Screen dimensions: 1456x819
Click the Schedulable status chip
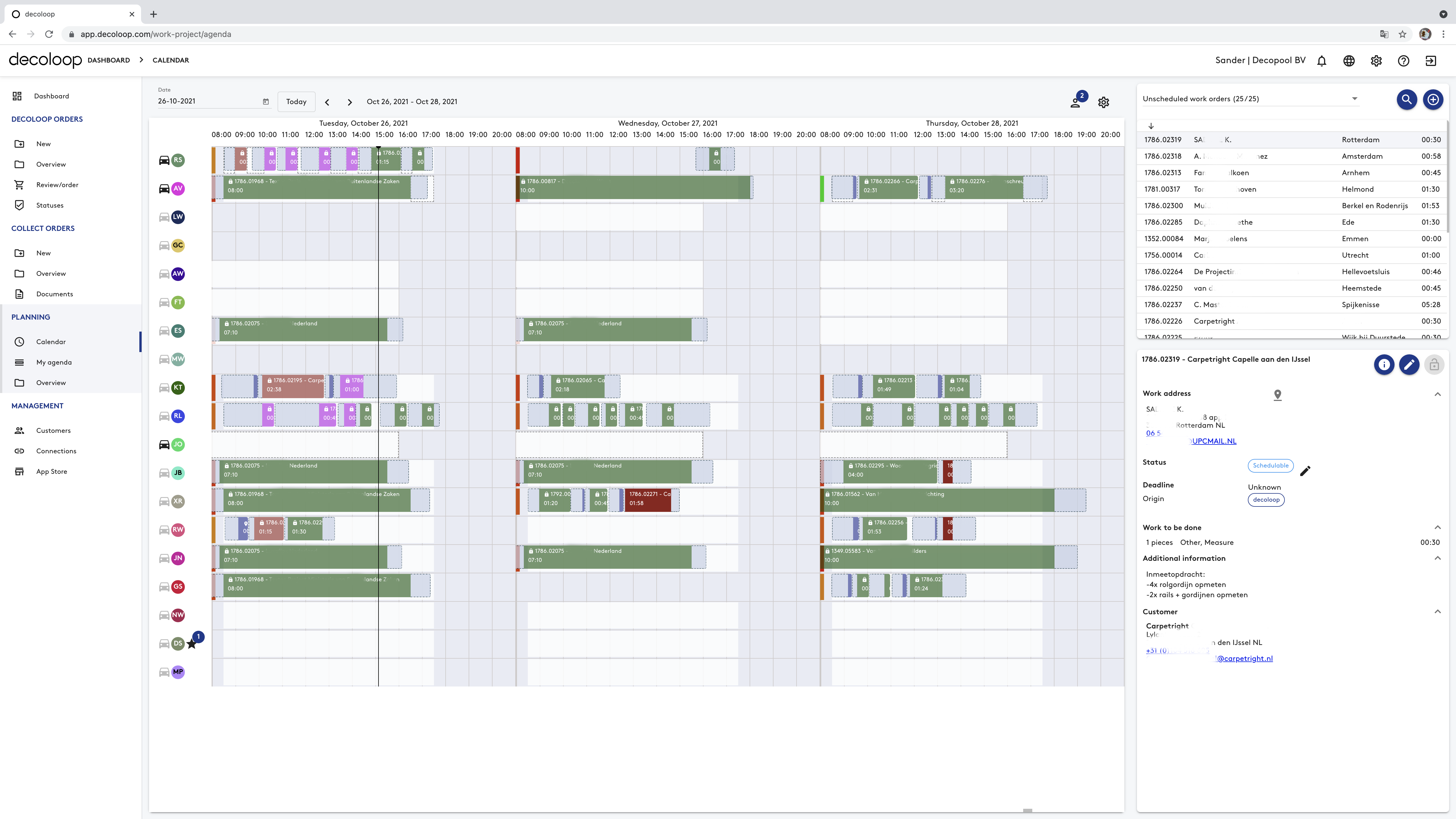(x=1271, y=466)
